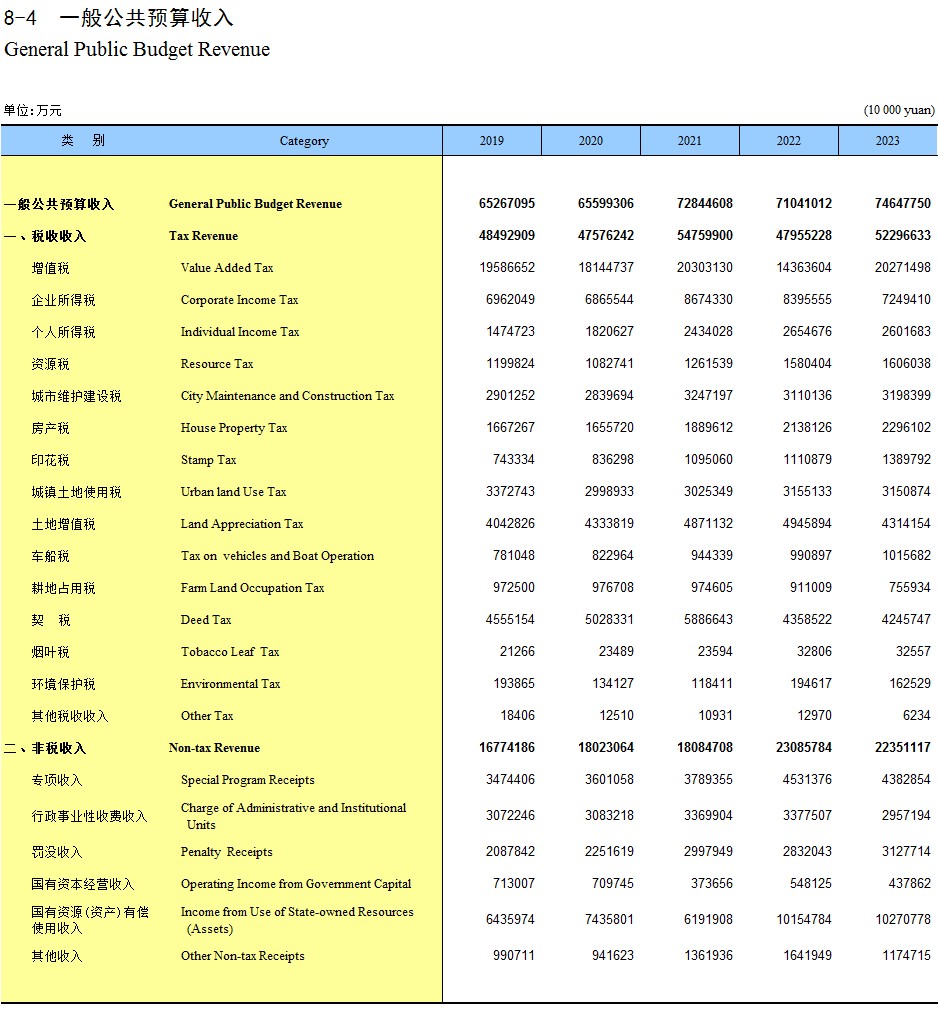Select the 'Farm Land Occupation Tax' label

pos(252,588)
